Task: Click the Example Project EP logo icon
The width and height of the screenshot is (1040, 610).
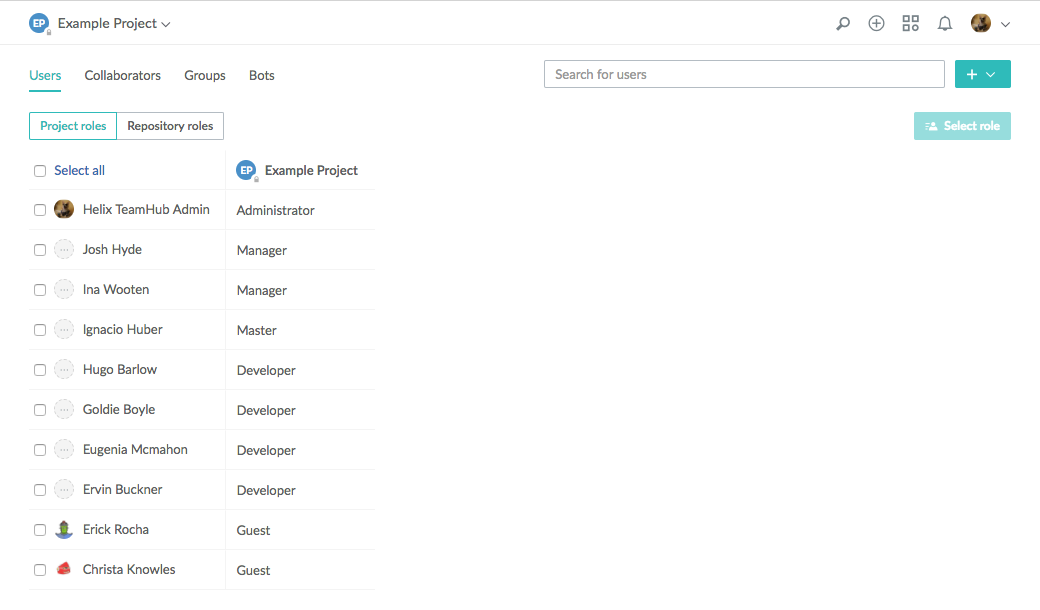Action: coord(39,23)
